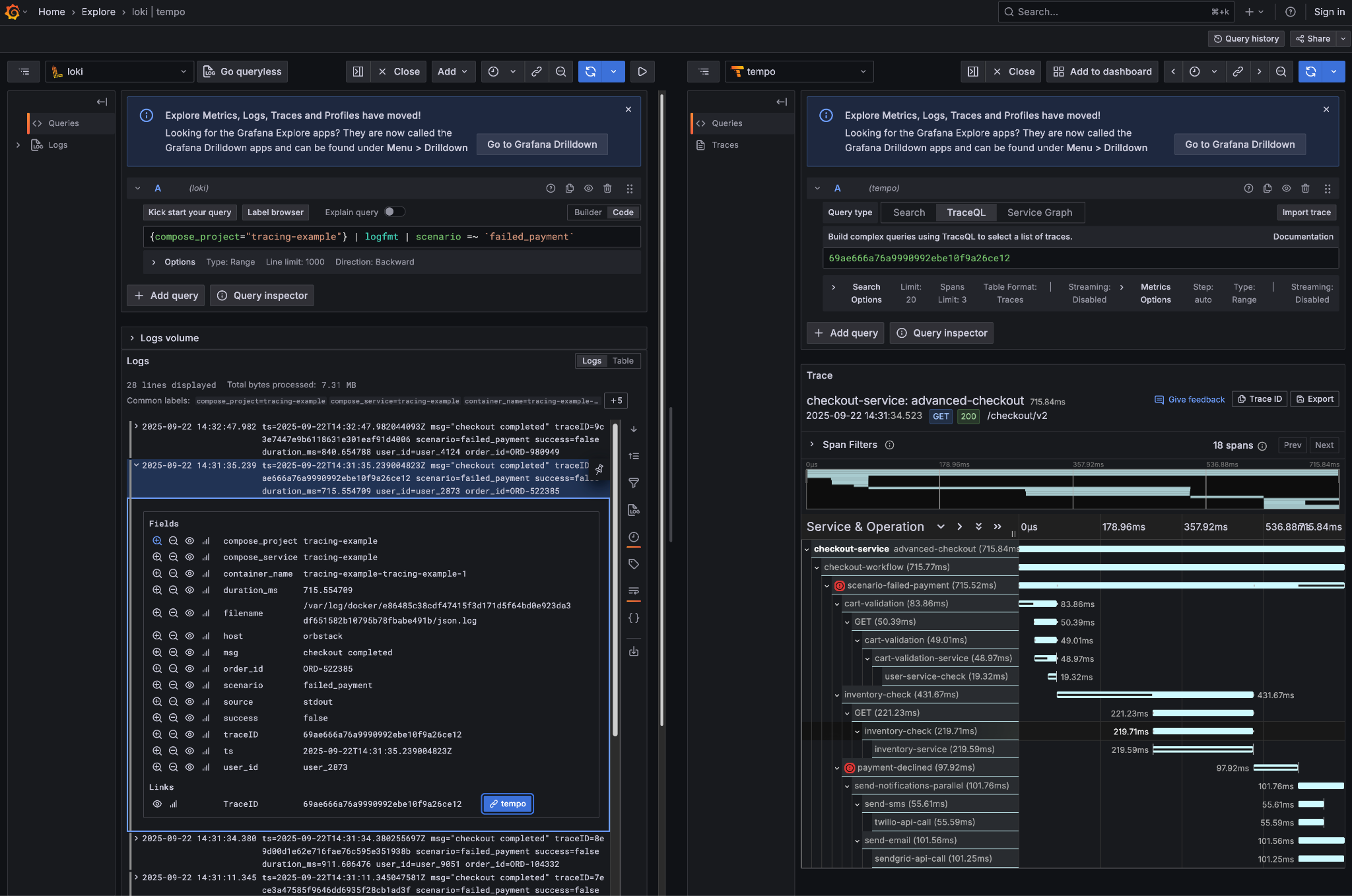Hide the Tempo query A response
Viewport: 1352px width, 896px height.
coord(1286,189)
